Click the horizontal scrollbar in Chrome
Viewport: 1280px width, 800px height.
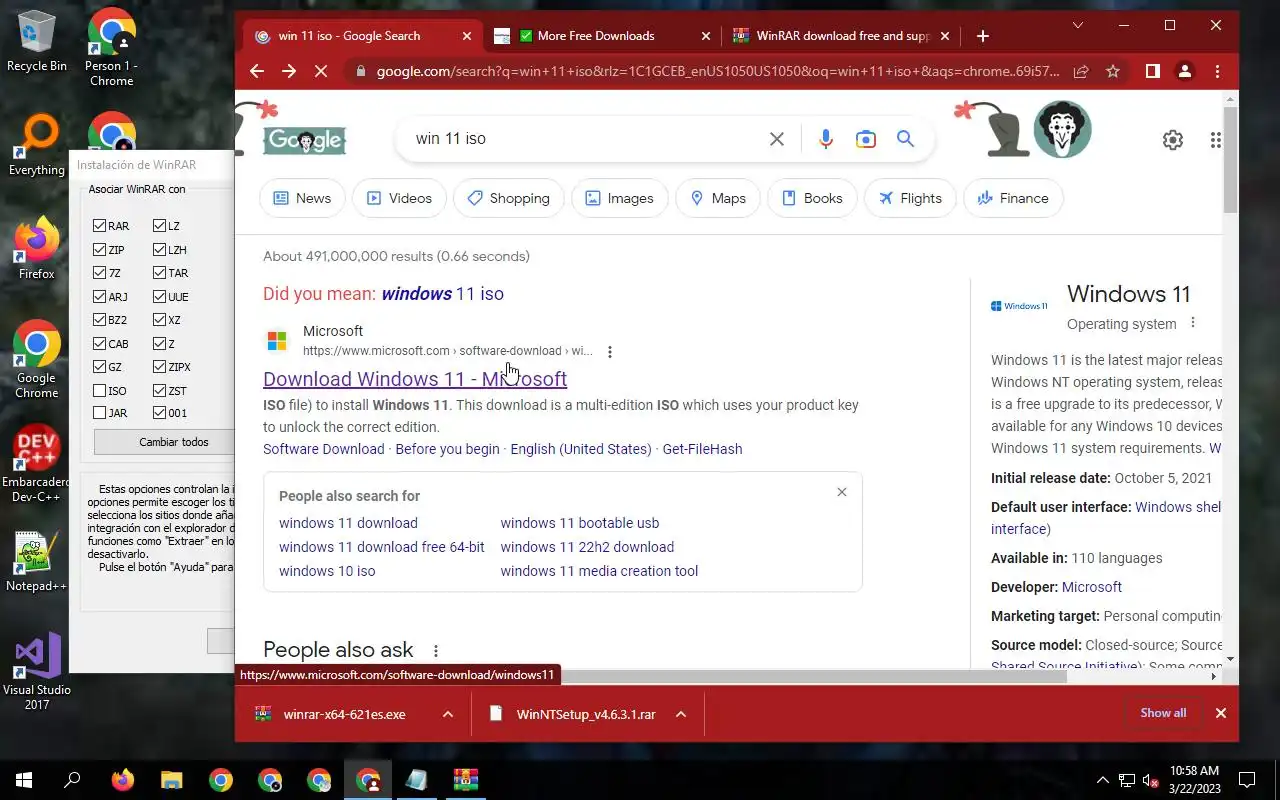652,676
